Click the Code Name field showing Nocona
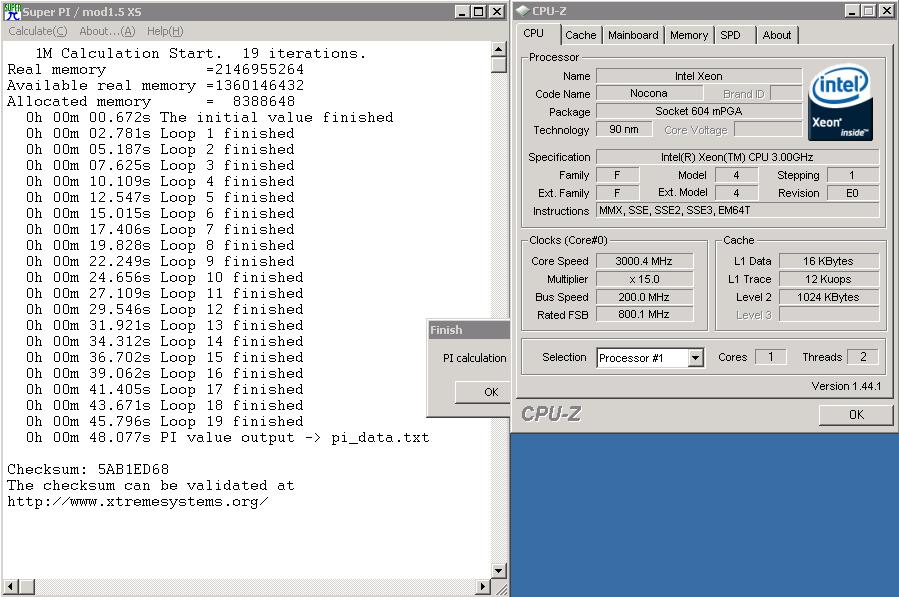This screenshot has height=597, width=899. point(649,93)
